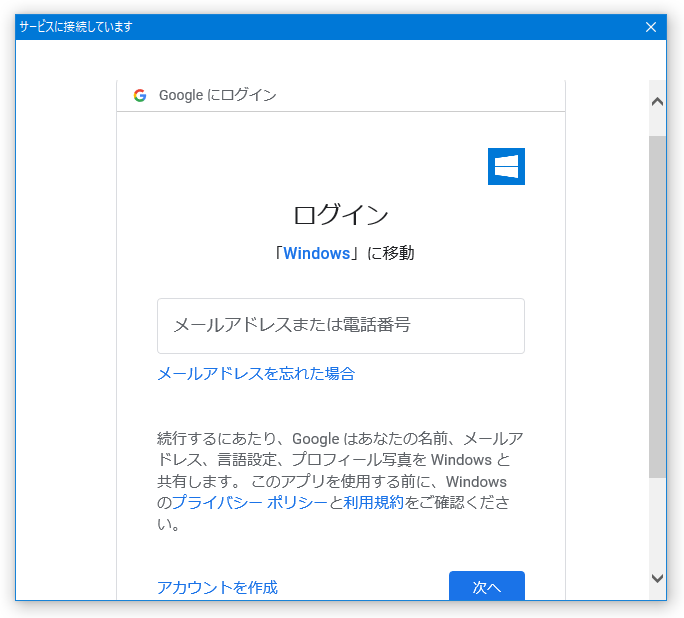Close the サービスに接続しています dialog
The height and width of the screenshot is (618, 684).
pyautogui.click(x=651, y=27)
